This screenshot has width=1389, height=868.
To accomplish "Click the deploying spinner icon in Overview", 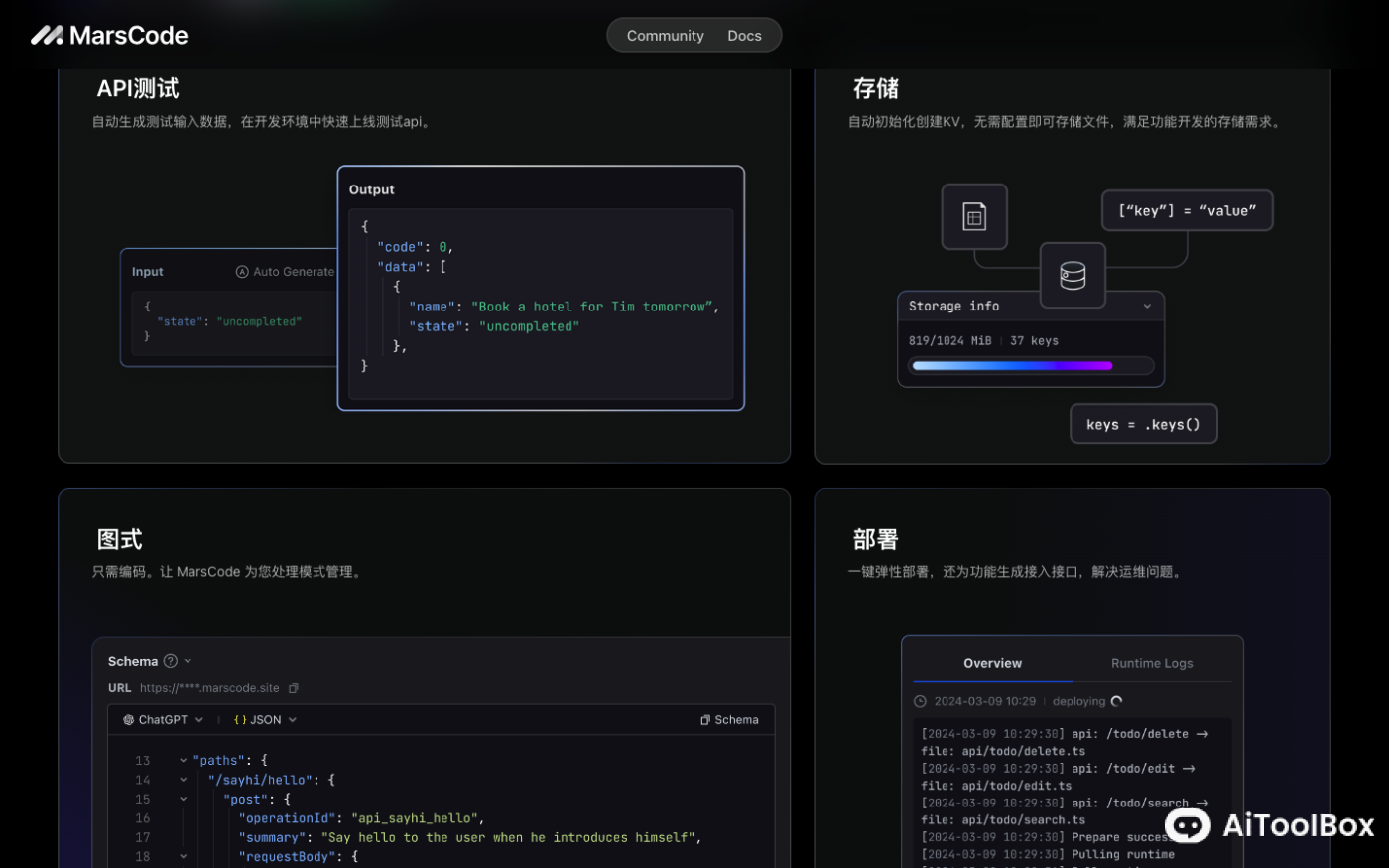I will pos(1117,700).
